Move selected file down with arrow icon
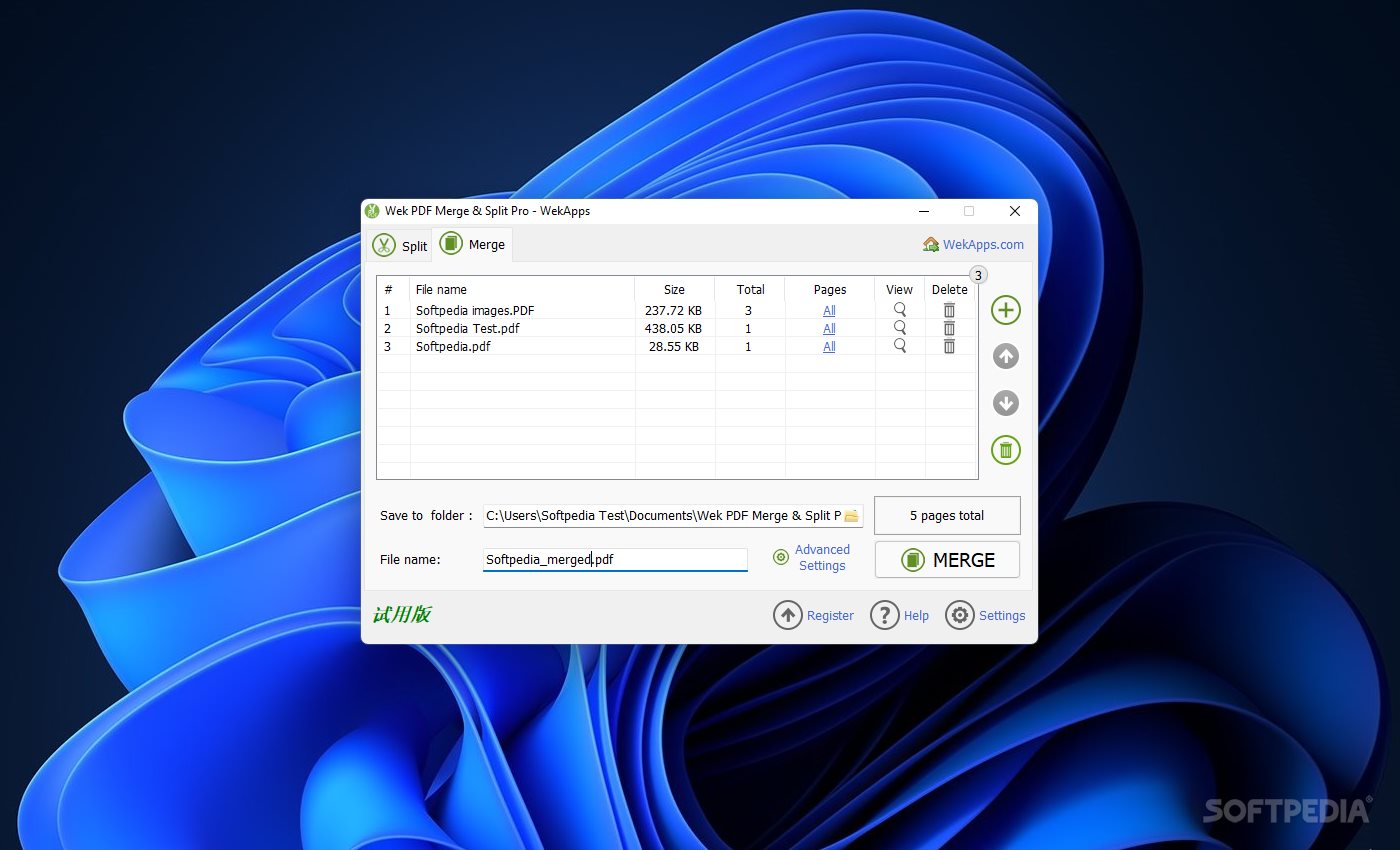Screen dimensions: 1400x850 [1006, 403]
